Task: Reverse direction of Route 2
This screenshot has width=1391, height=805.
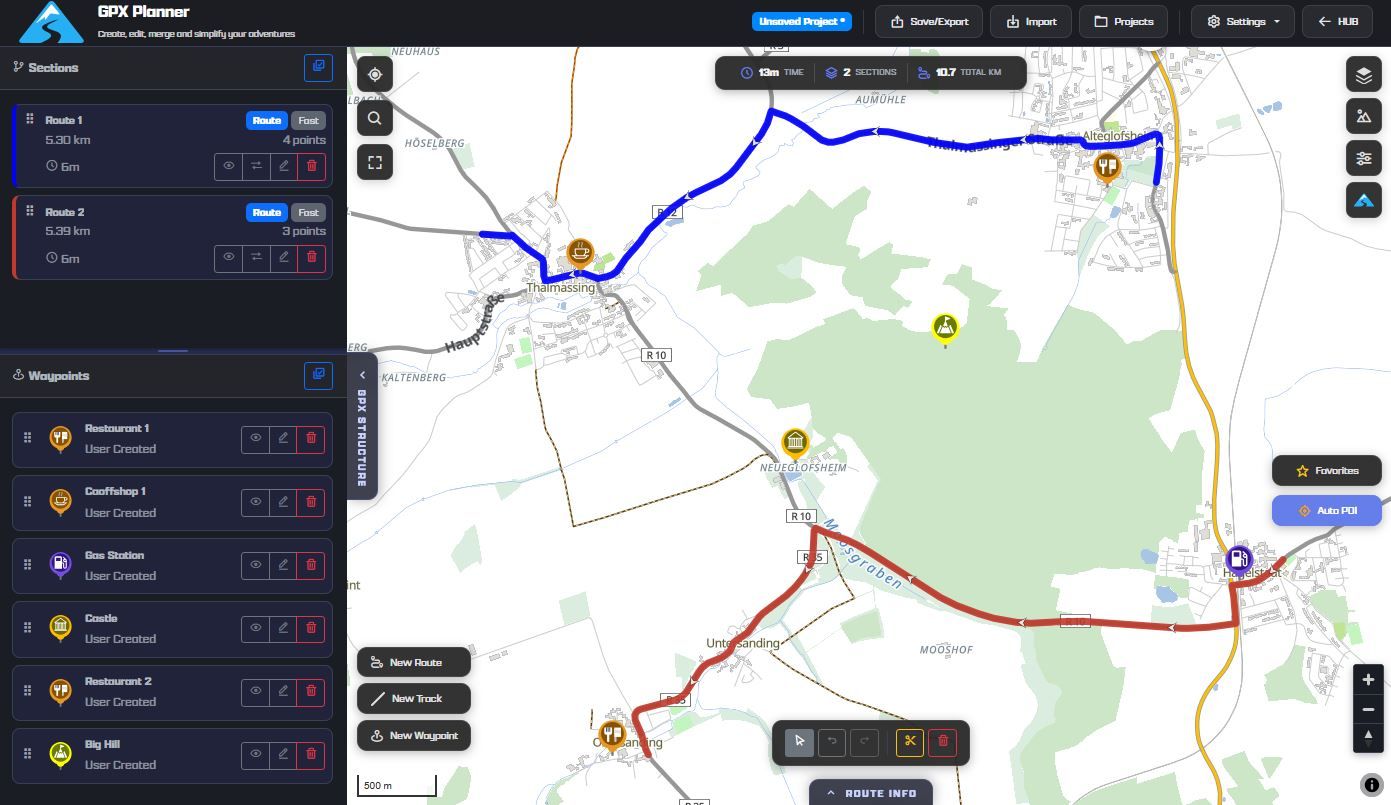Action: [x=256, y=258]
